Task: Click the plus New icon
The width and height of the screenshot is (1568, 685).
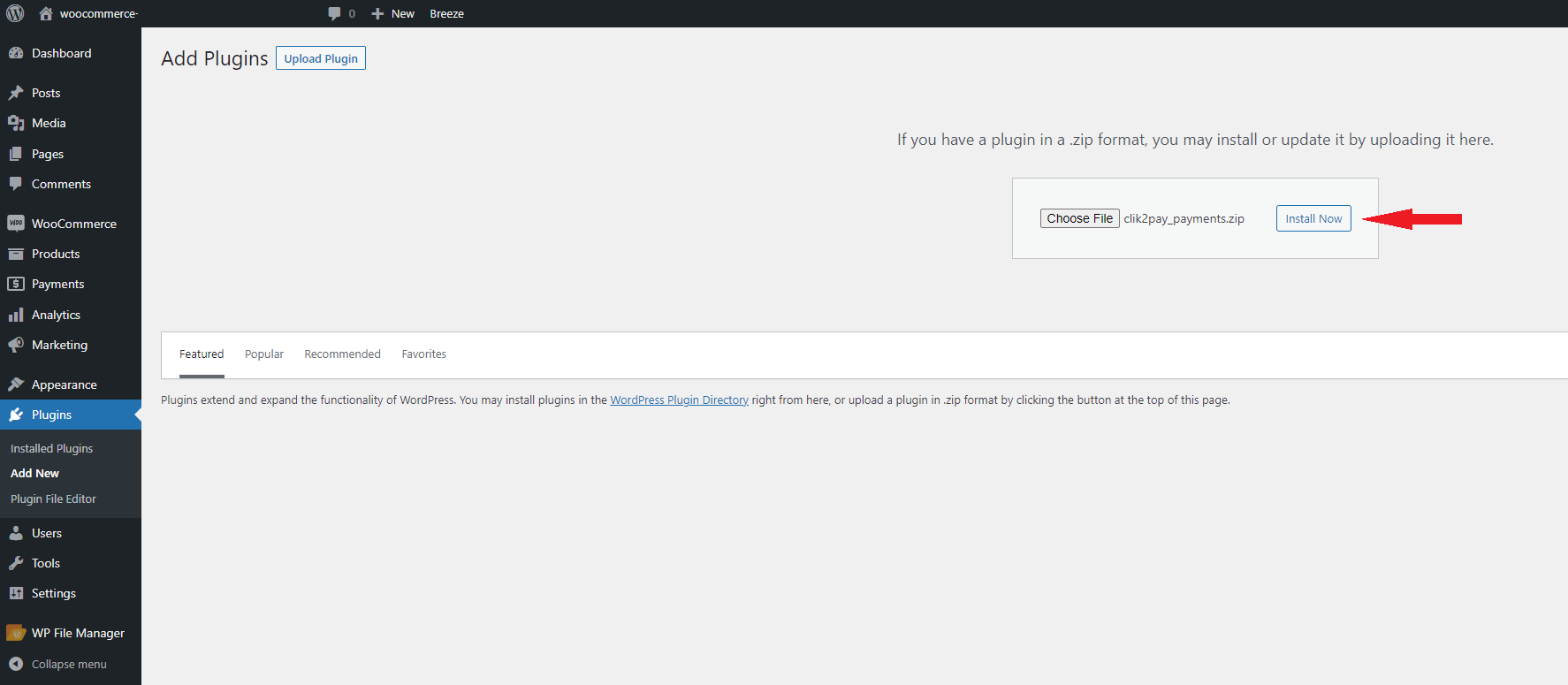Action: [377, 13]
